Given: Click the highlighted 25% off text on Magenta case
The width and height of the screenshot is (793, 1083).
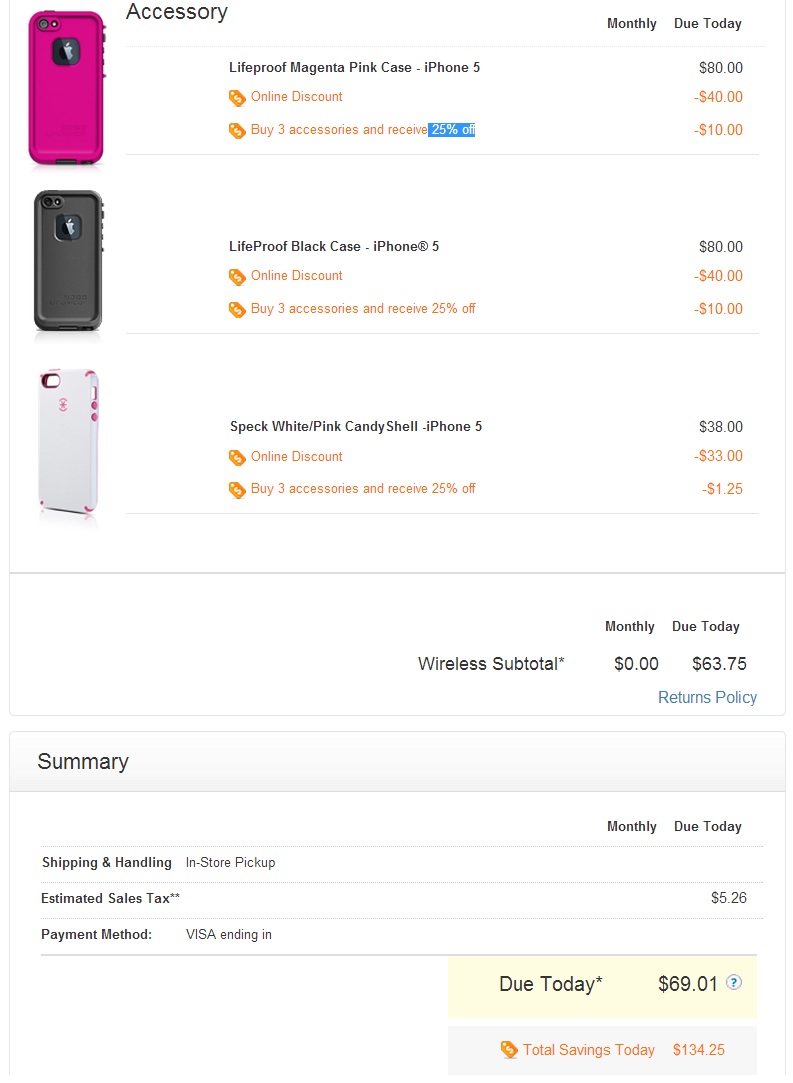Looking at the screenshot, I should [x=452, y=130].
